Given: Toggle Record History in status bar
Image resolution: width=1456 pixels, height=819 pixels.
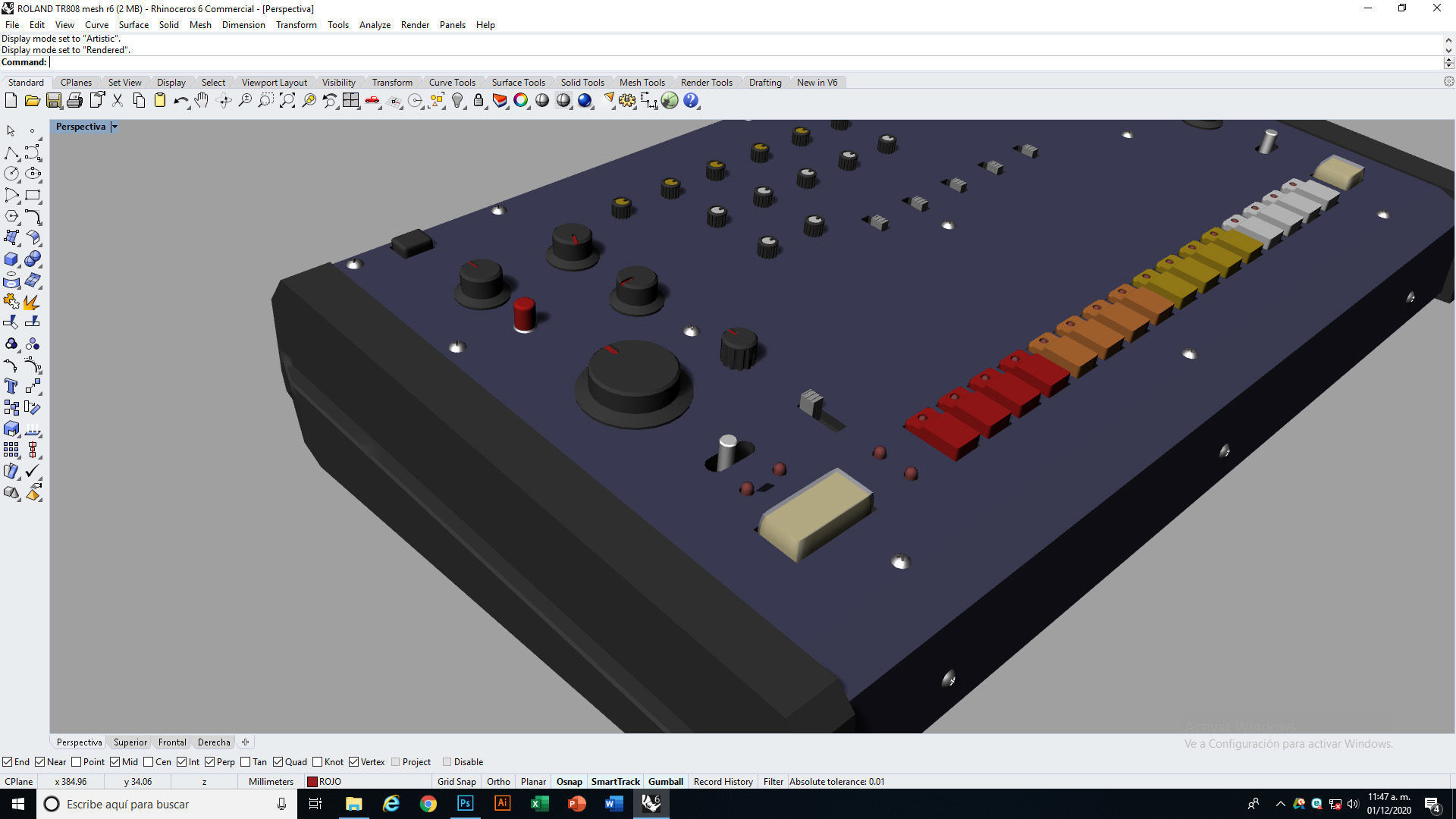Looking at the screenshot, I should [723, 781].
